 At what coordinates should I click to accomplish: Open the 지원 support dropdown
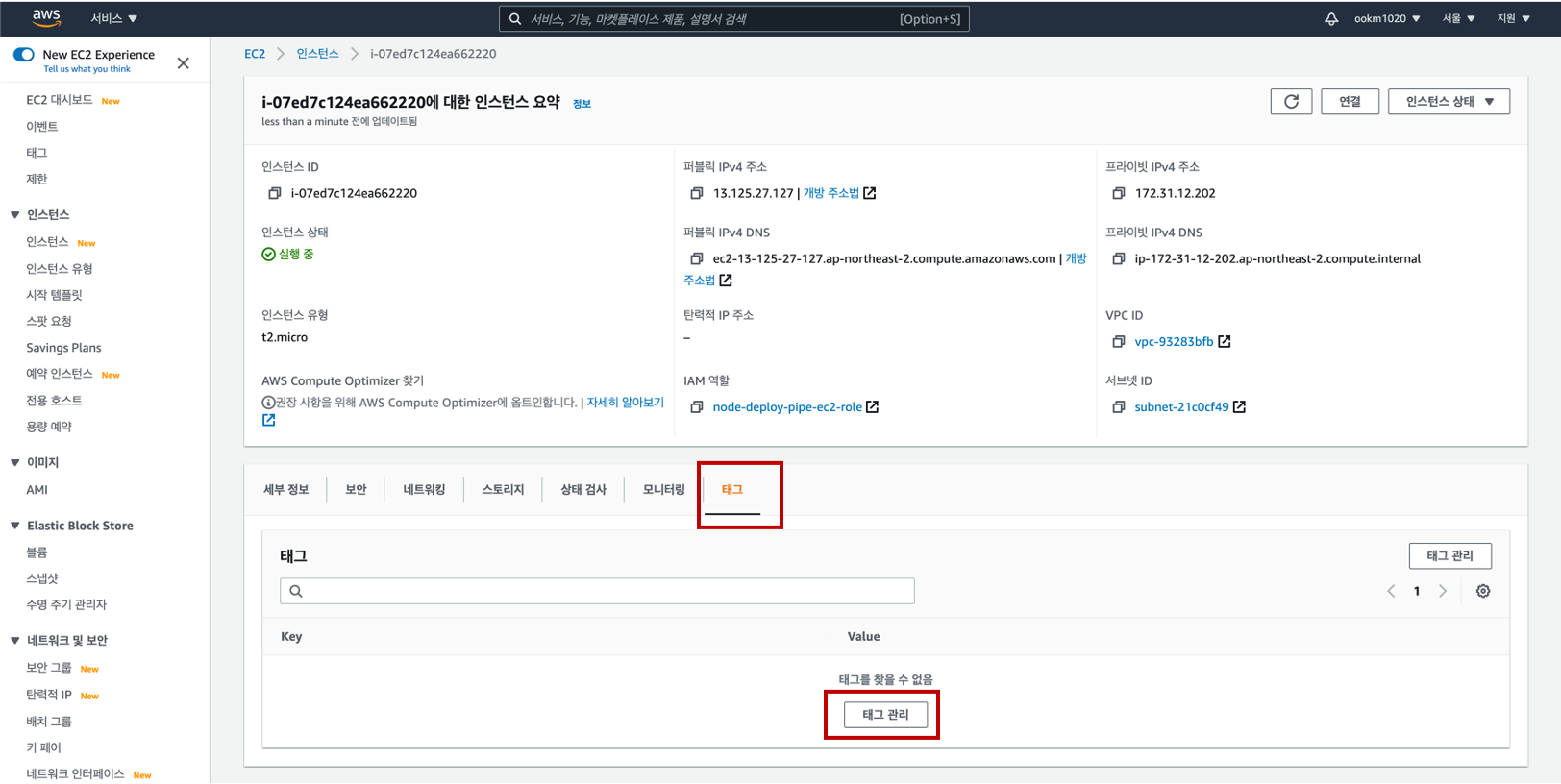1513,18
